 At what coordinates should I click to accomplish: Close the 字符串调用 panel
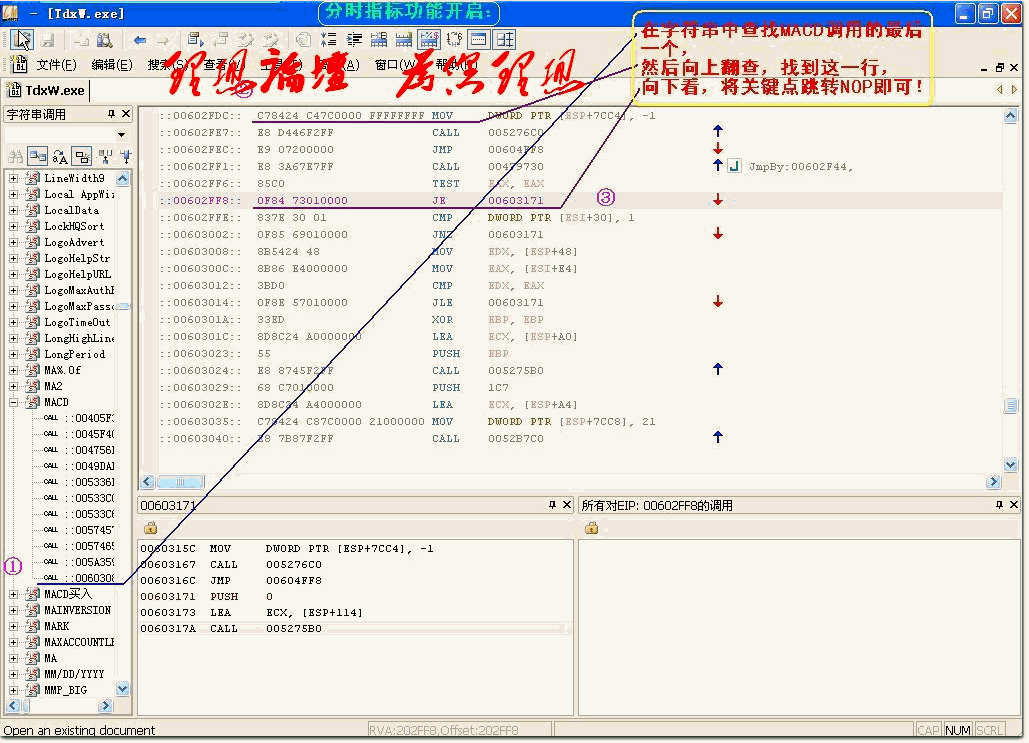tap(126, 114)
